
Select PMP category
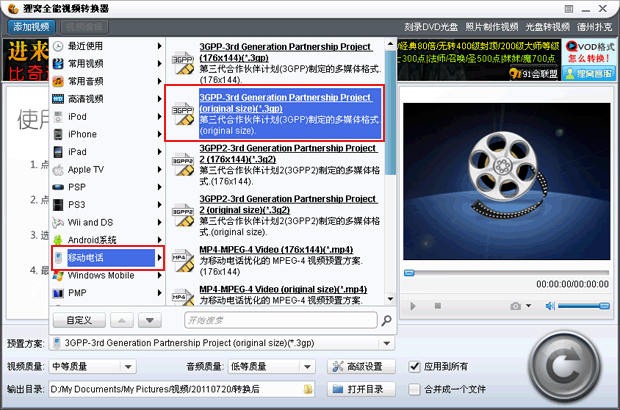click(x=107, y=293)
